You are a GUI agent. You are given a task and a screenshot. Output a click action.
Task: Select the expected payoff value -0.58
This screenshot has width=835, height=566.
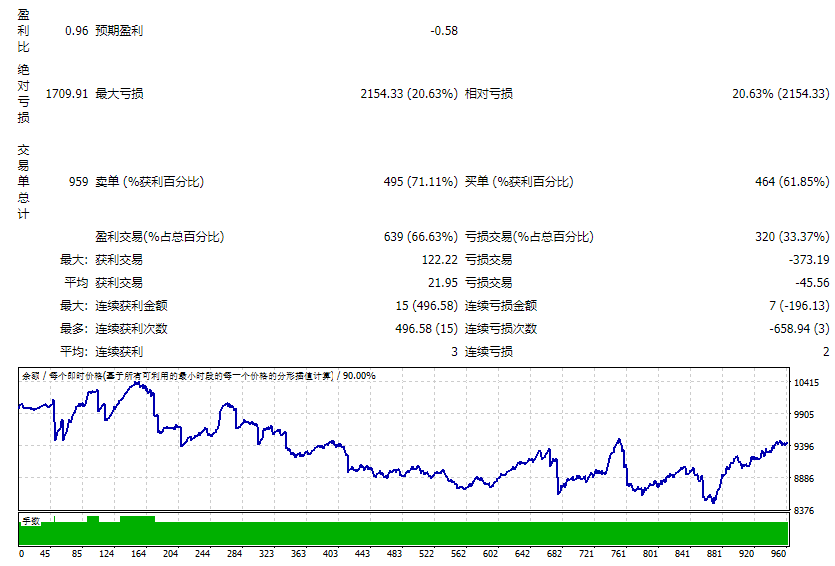coord(443,31)
